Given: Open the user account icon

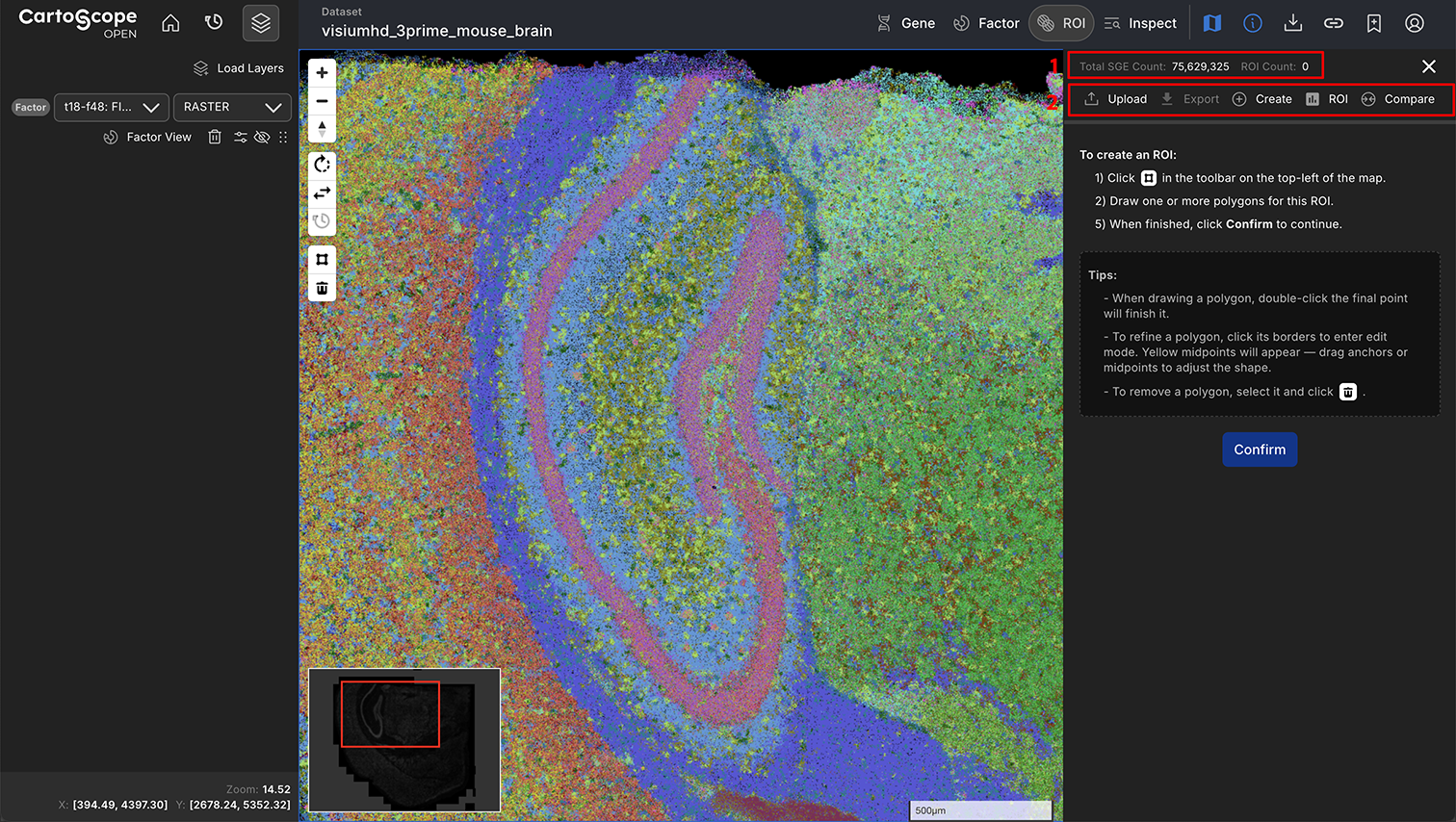Looking at the screenshot, I should tap(1414, 23).
